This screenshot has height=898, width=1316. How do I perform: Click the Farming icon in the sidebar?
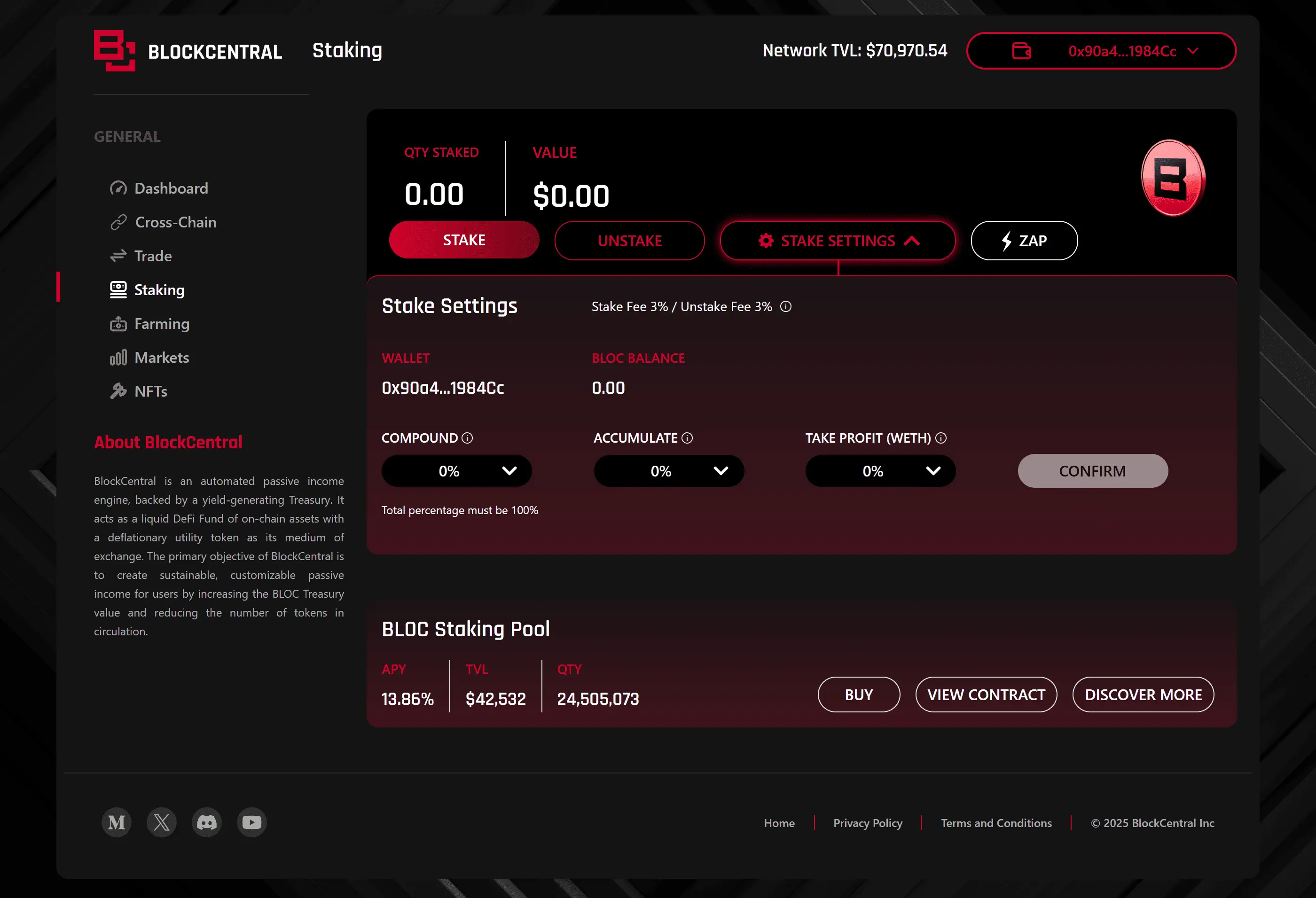coord(118,323)
